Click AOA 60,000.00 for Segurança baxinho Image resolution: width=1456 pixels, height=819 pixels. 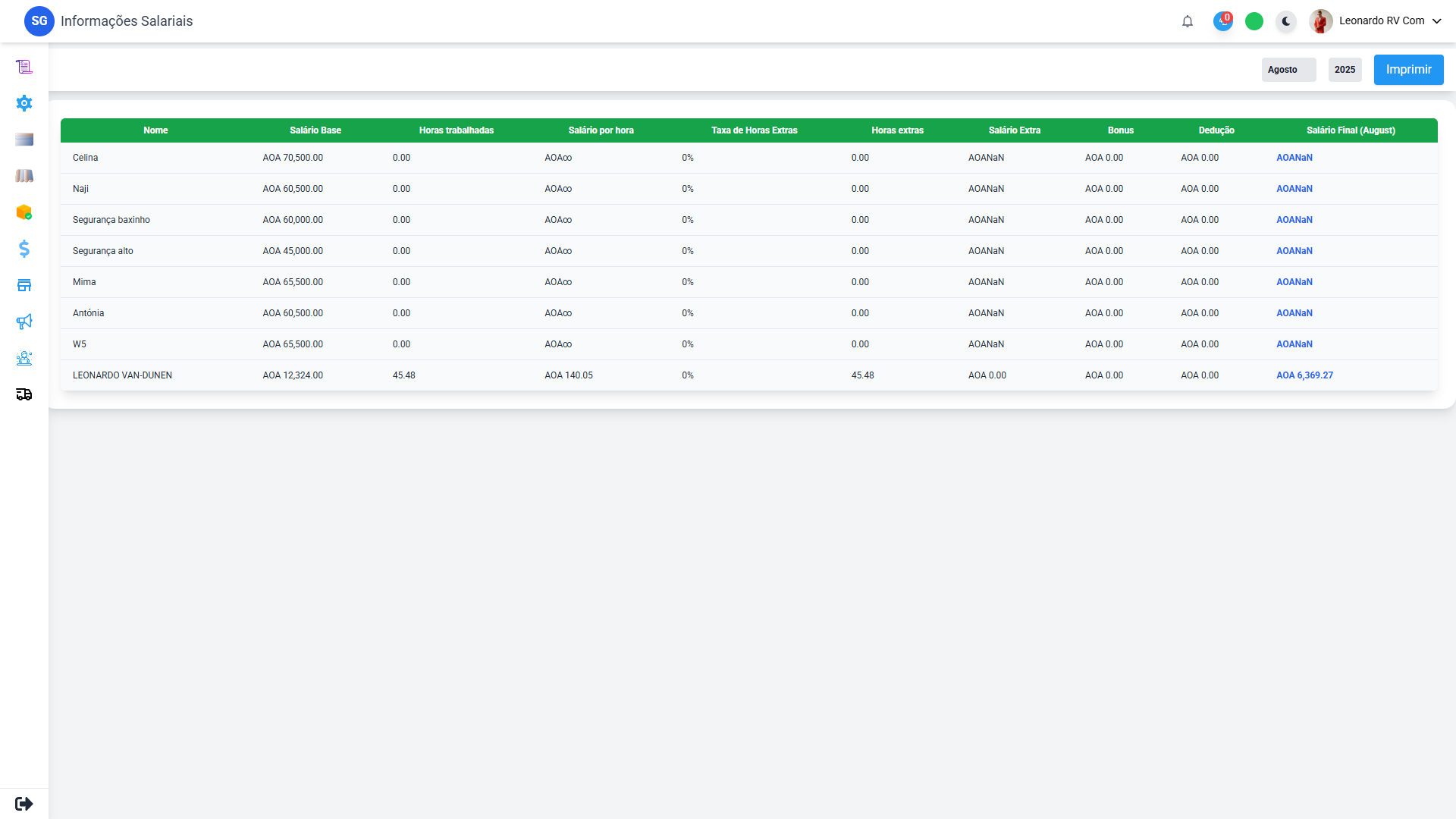293,220
